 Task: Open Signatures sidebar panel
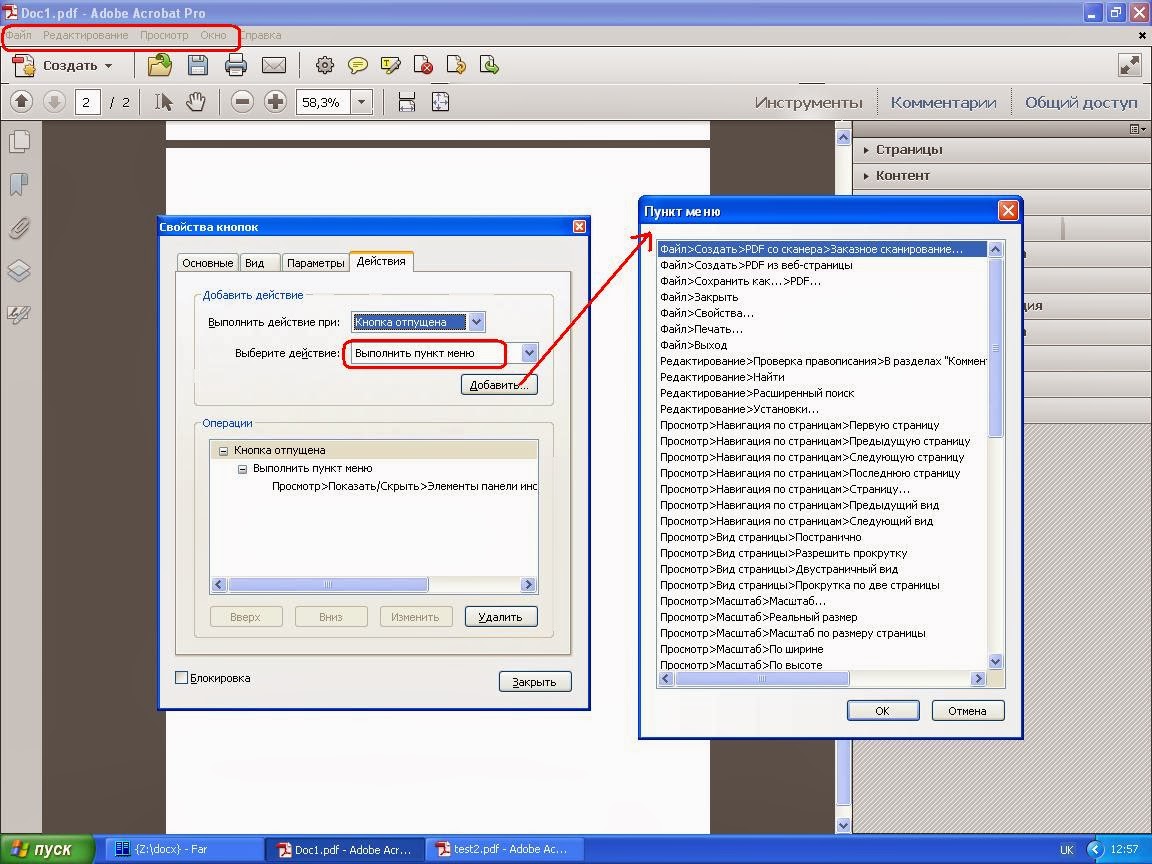(x=19, y=314)
